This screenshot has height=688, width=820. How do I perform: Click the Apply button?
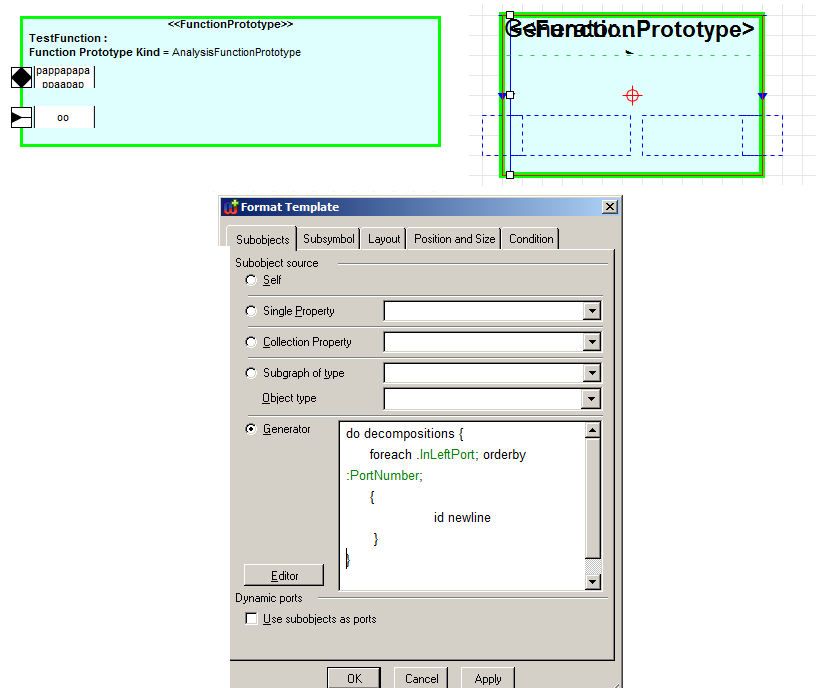(x=488, y=678)
